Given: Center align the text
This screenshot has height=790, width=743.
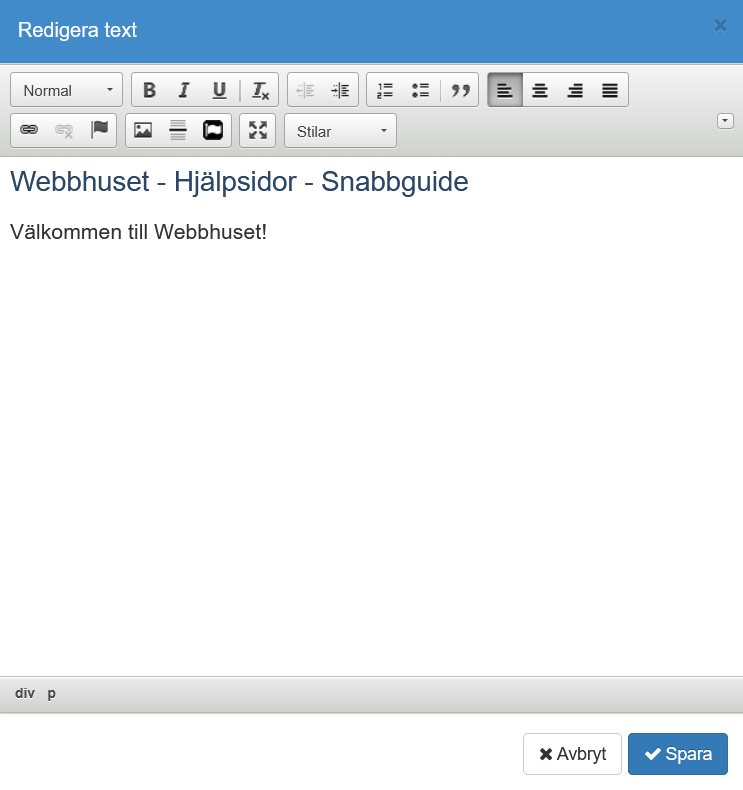Looking at the screenshot, I should [540, 90].
